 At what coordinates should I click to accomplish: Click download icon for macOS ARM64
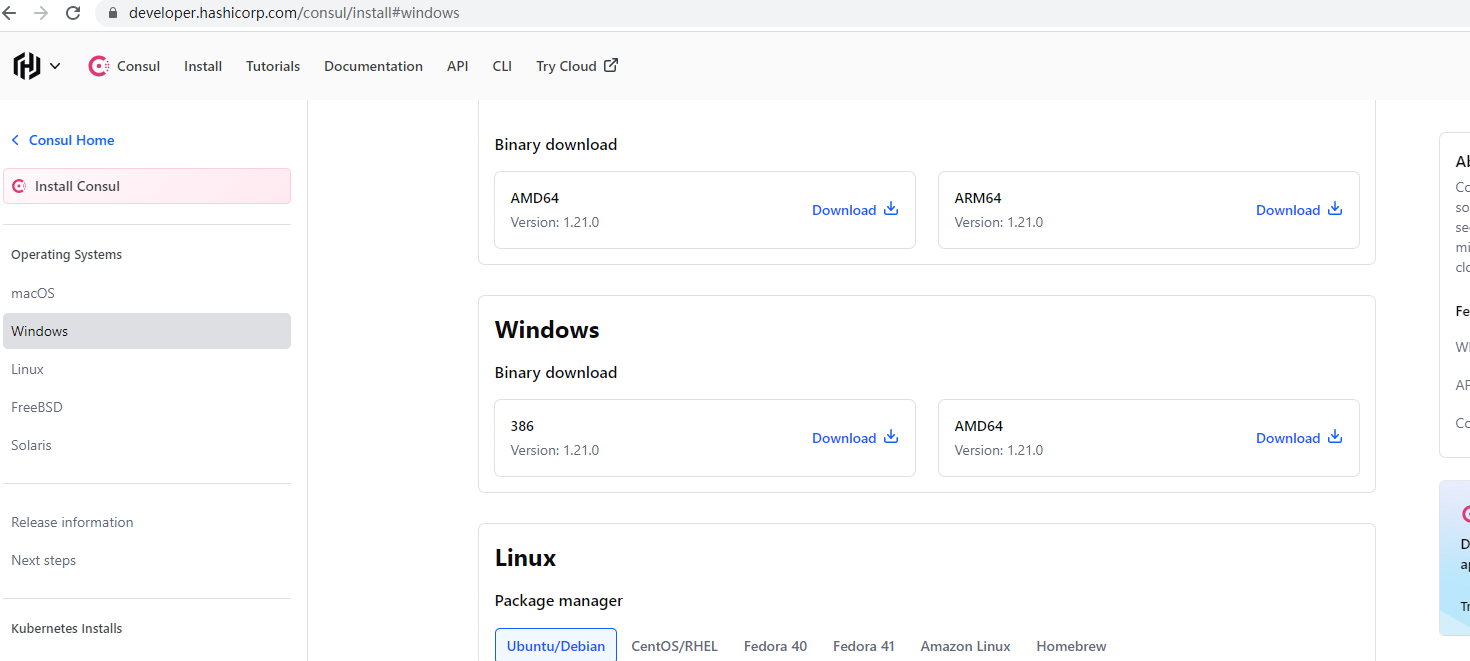(x=1335, y=209)
